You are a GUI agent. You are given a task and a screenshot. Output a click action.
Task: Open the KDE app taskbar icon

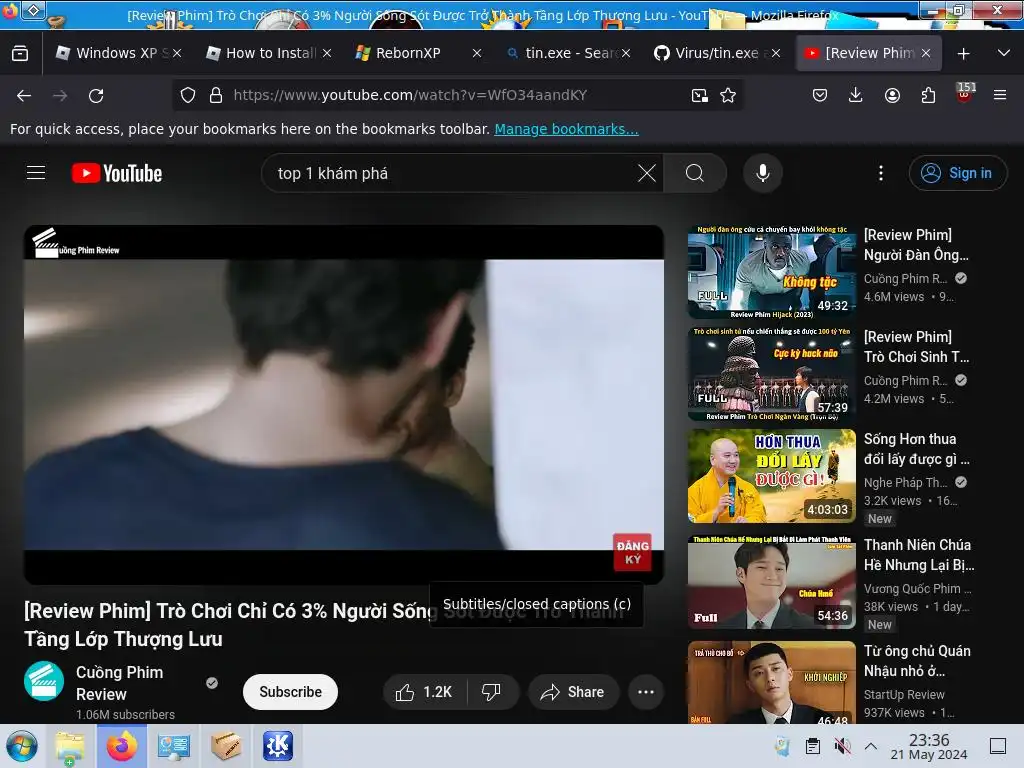coord(278,746)
